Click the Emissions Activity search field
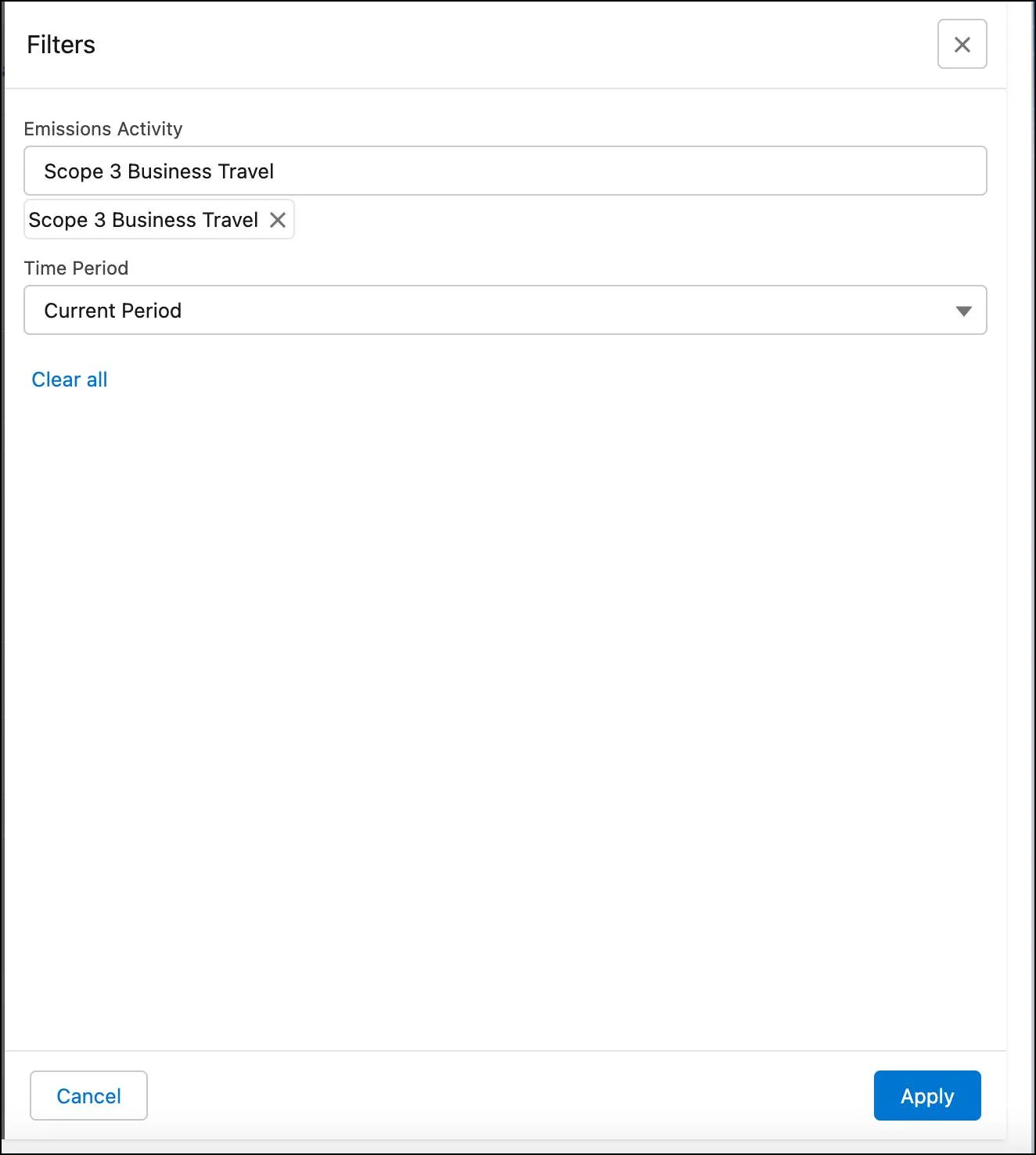 tap(505, 171)
